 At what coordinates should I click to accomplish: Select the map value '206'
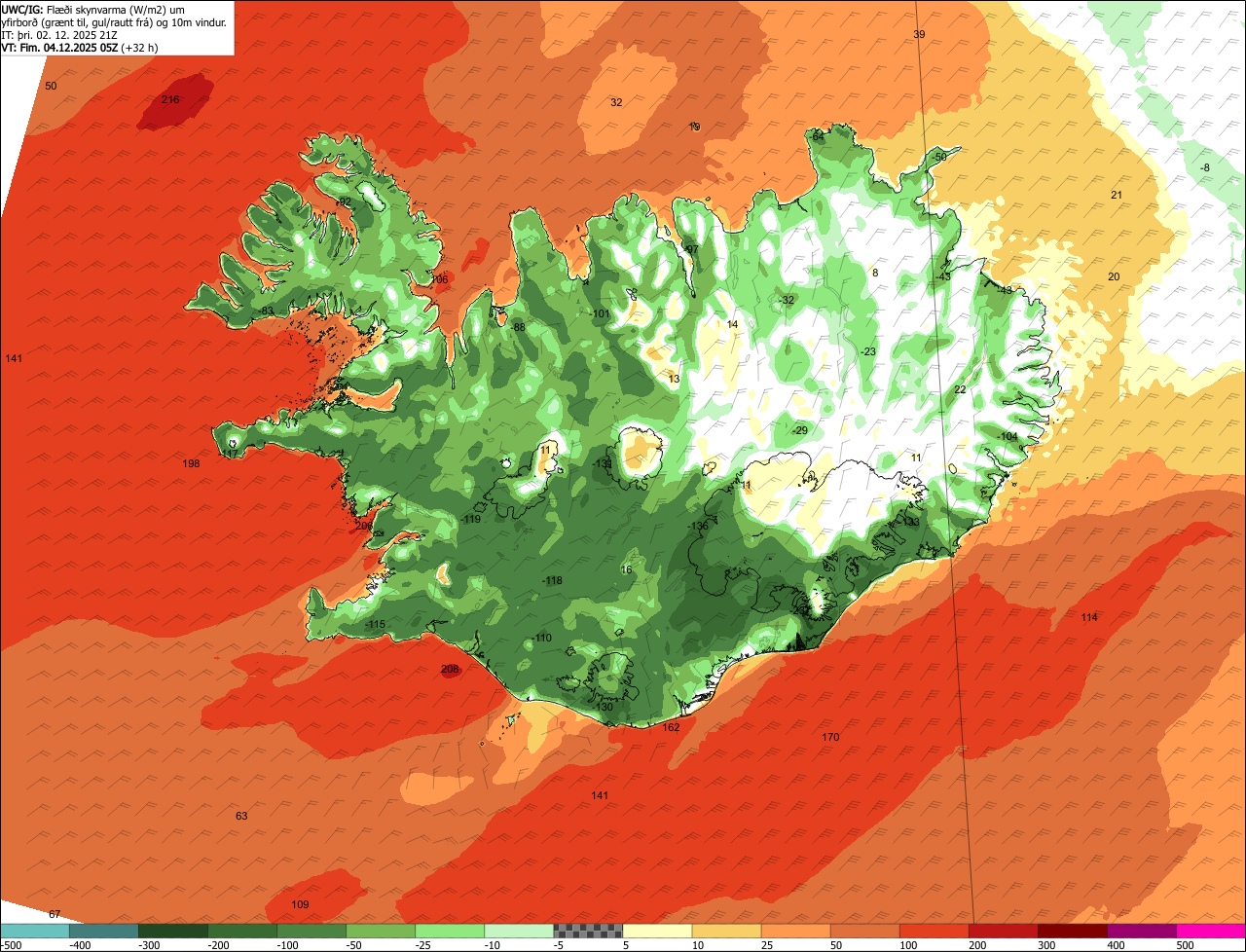364,526
